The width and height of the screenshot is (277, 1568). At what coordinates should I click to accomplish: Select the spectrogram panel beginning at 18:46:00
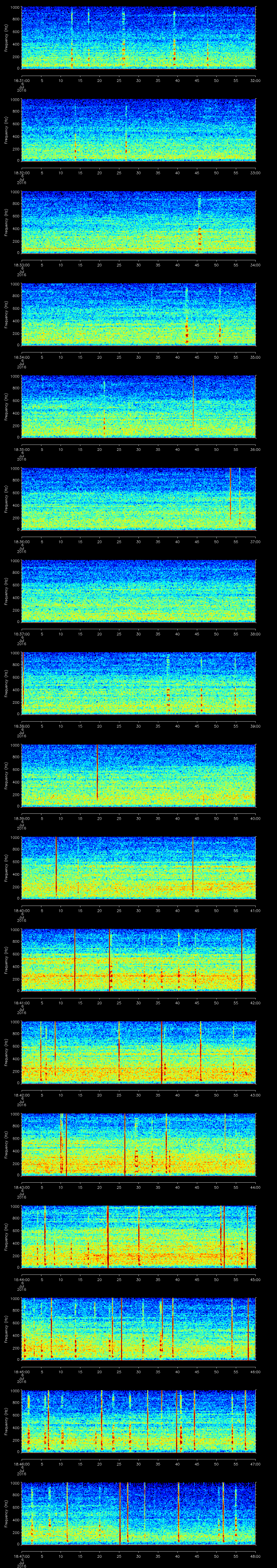point(139,1421)
